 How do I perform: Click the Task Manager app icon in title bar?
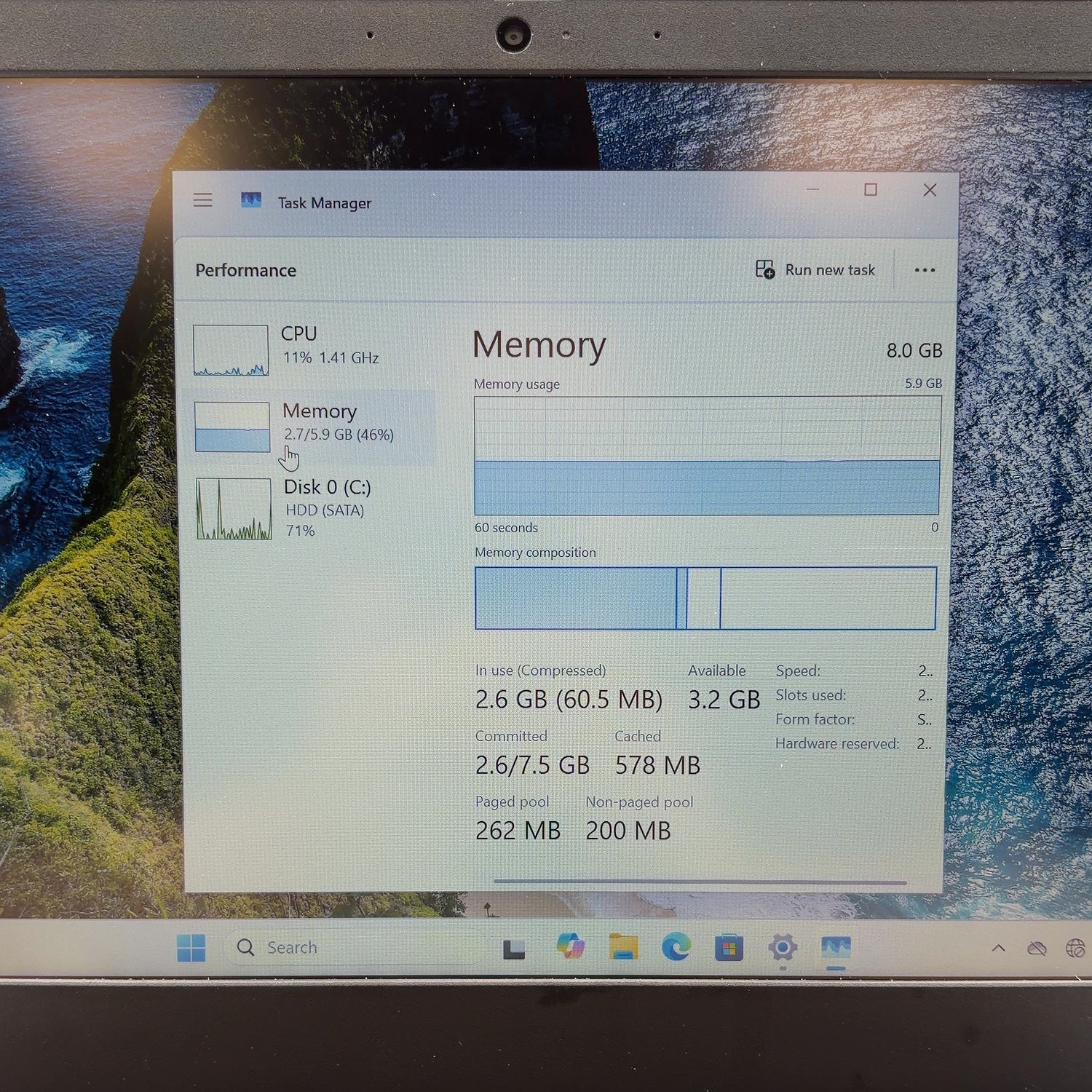point(251,200)
